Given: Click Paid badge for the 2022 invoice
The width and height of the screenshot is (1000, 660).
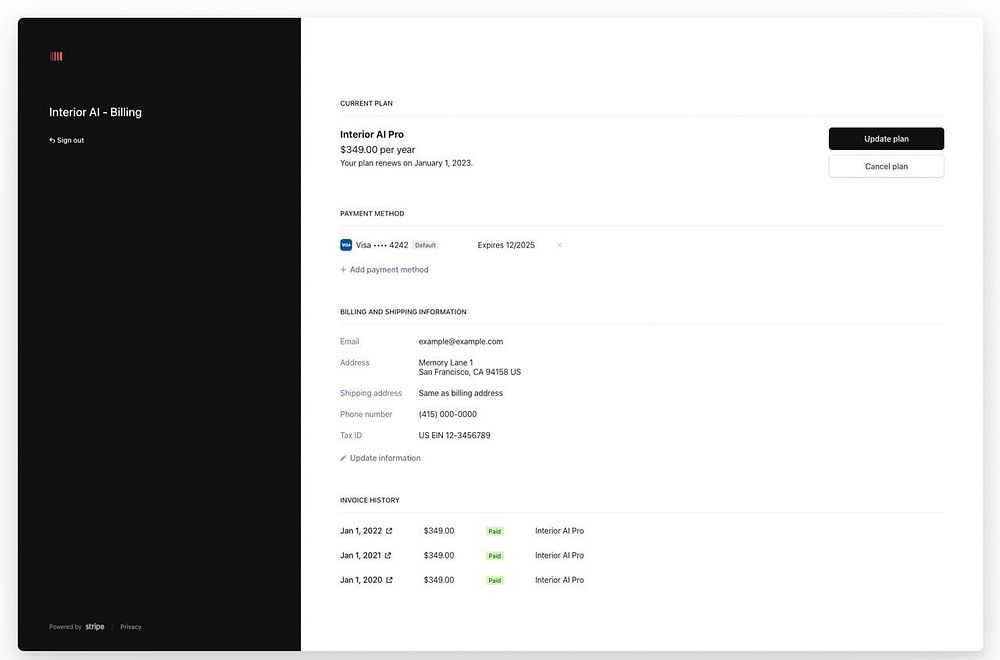Looking at the screenshot, I should (x=494, y=531).
